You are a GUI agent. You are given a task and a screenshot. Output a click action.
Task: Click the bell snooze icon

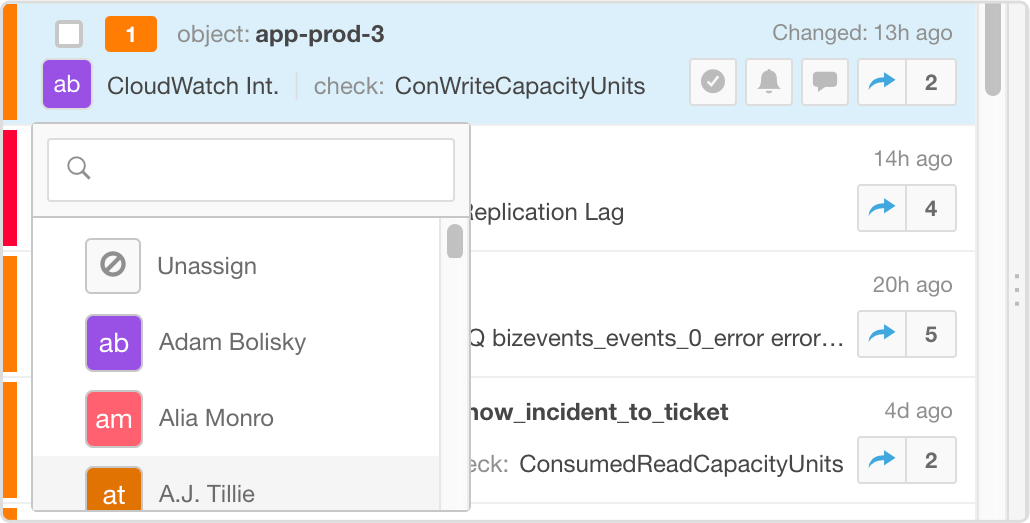(x=768, y=83)
